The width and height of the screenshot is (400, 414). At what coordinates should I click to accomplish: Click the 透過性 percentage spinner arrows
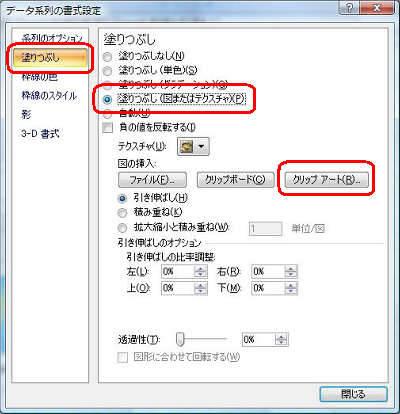pos(281,340)
